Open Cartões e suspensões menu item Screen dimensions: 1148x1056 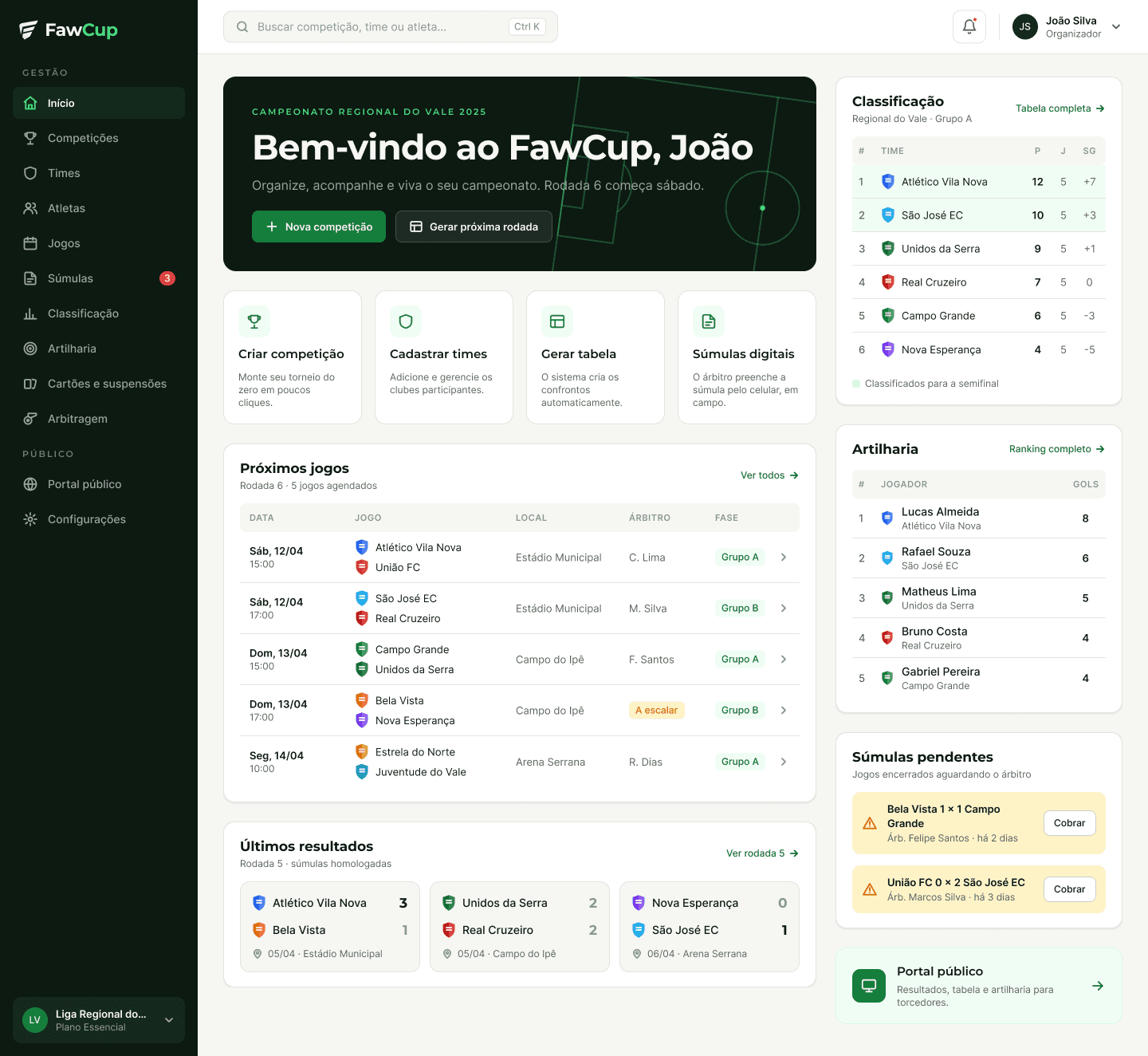pos(99,384)
